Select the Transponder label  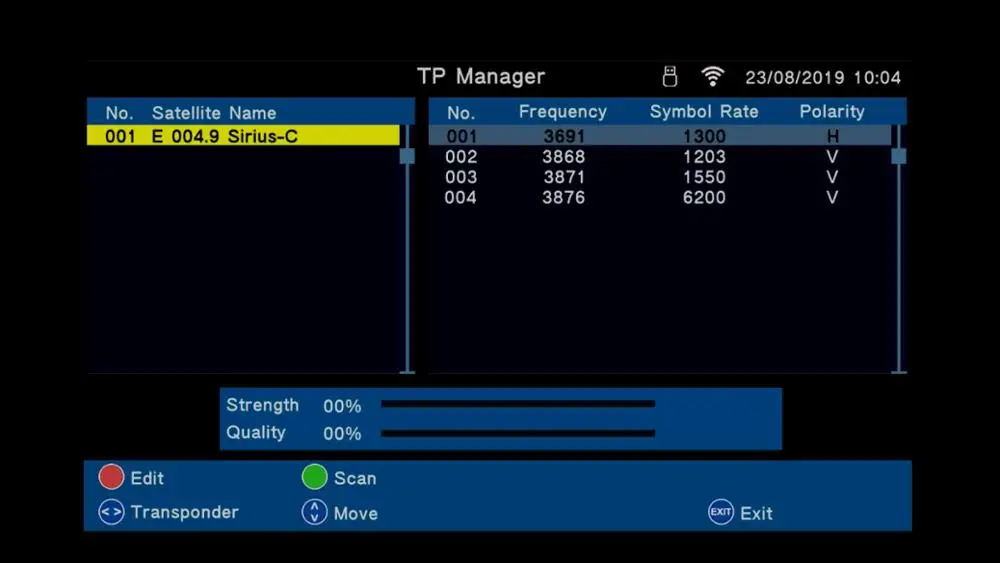185,512
